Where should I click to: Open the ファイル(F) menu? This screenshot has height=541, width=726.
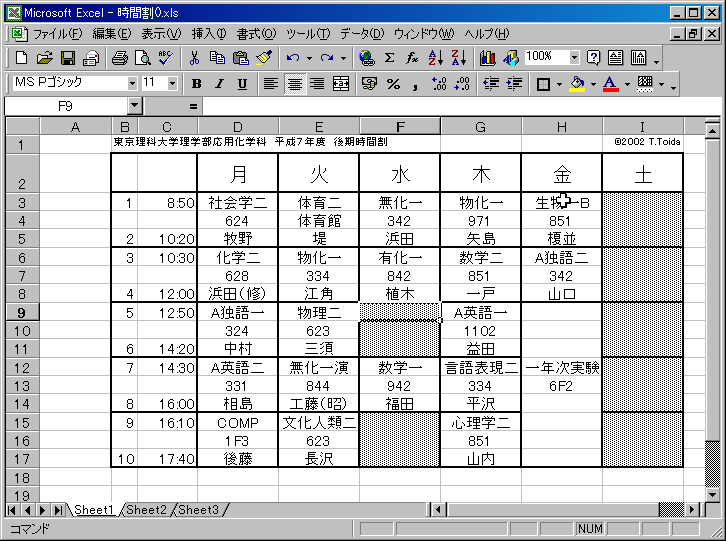point(57,34)
